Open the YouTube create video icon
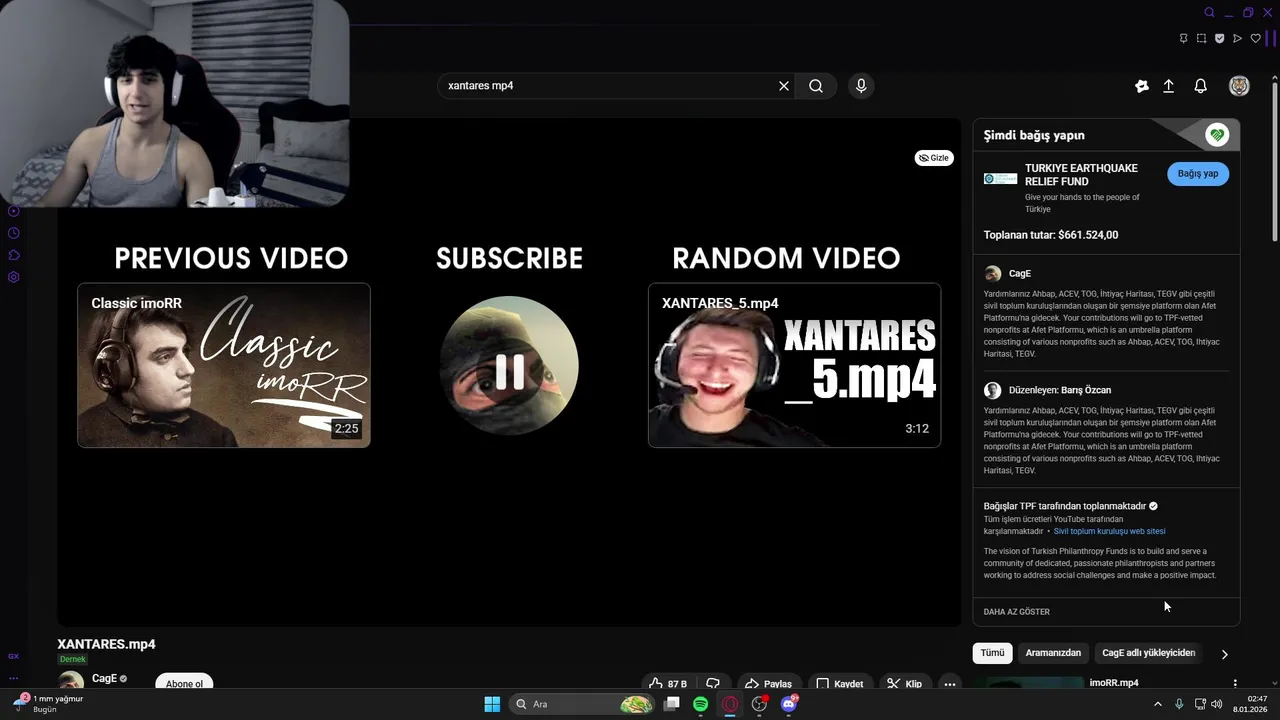The width and height of the screenshot is (1280, 720). pyautogui.click(x=1142, y=86)
